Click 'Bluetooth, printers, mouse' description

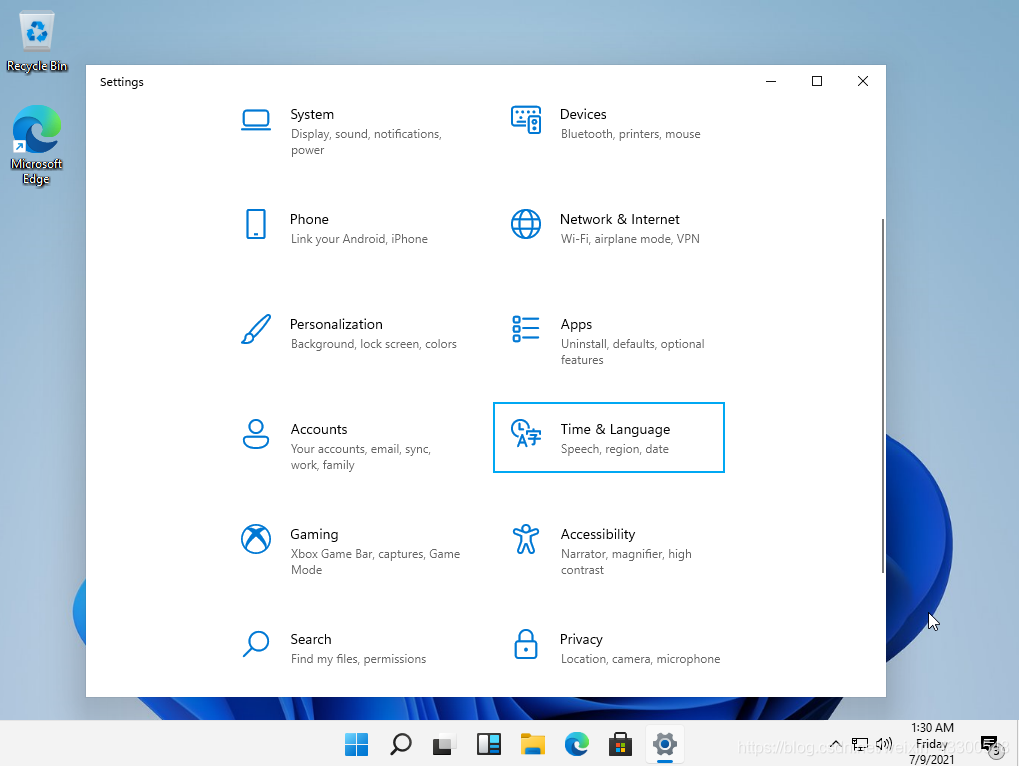(x=630, y=134)
